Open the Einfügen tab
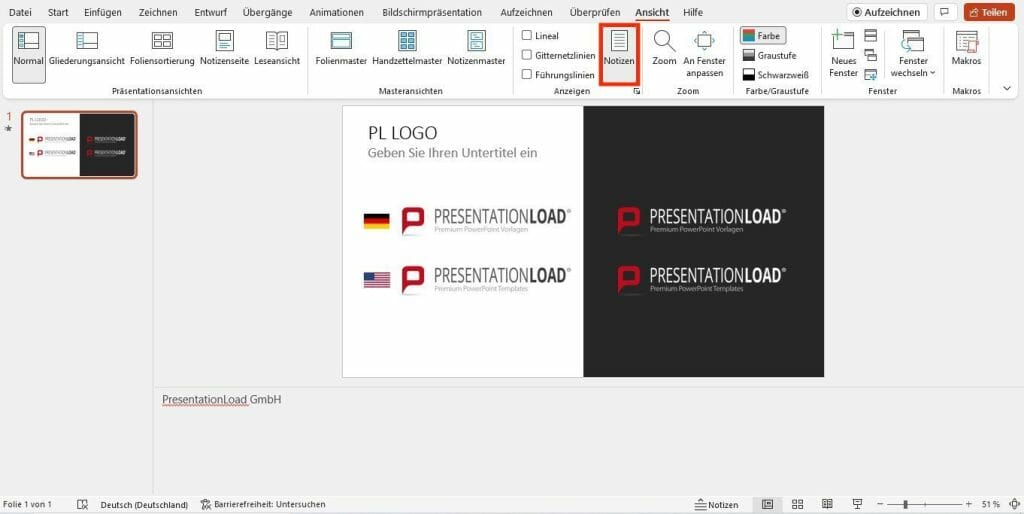The width and height of the screenshot is (1024, 514). click(x=103, y=12)
